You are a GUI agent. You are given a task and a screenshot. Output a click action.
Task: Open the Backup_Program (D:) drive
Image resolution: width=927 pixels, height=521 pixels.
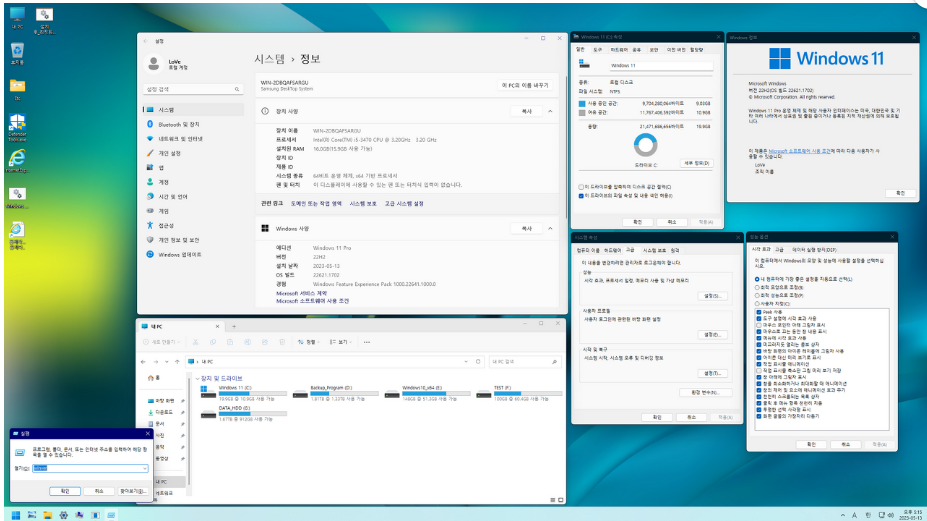pos(336,392)
